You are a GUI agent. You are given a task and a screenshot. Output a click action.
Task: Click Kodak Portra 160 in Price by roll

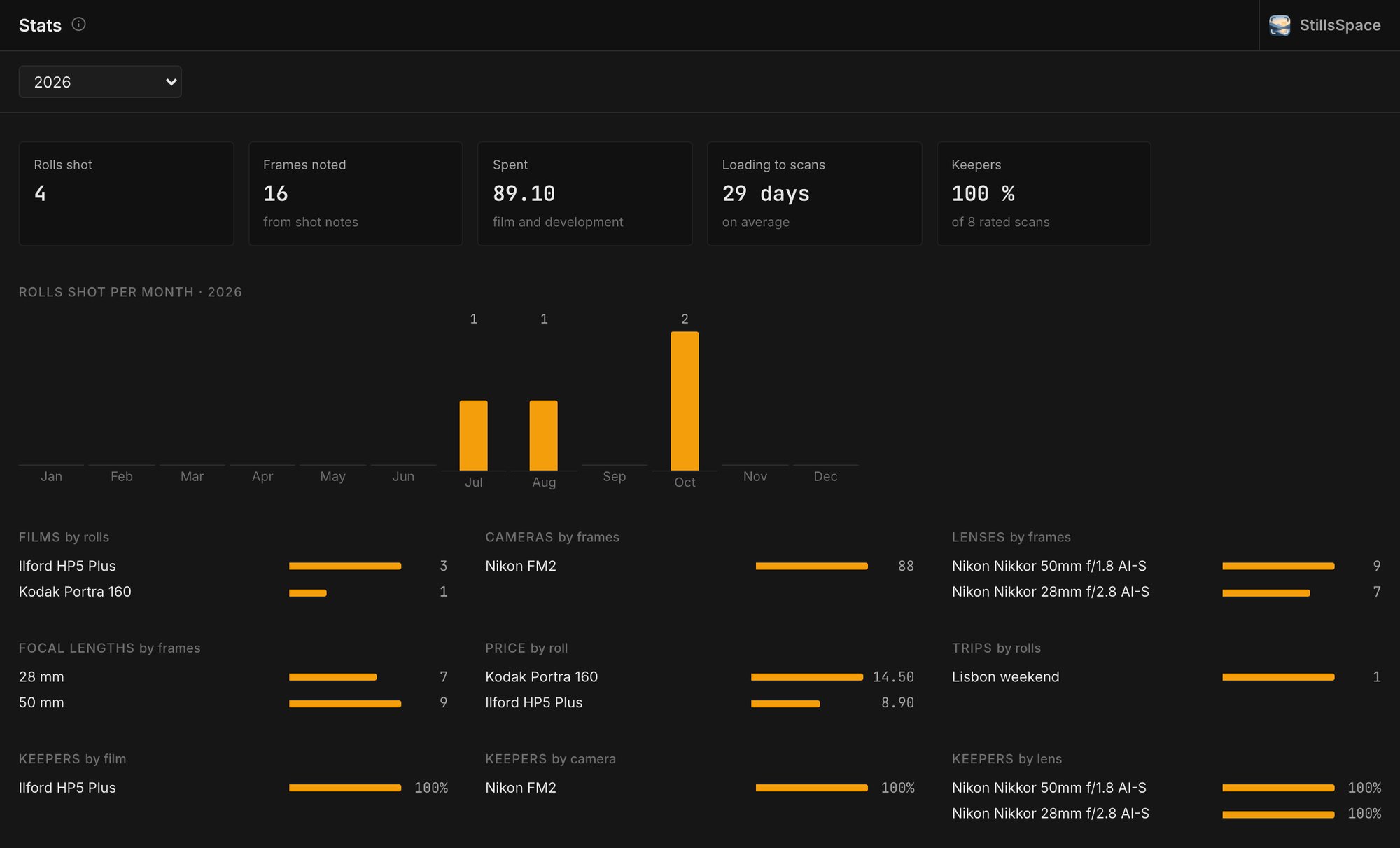[x=700, y=677]
